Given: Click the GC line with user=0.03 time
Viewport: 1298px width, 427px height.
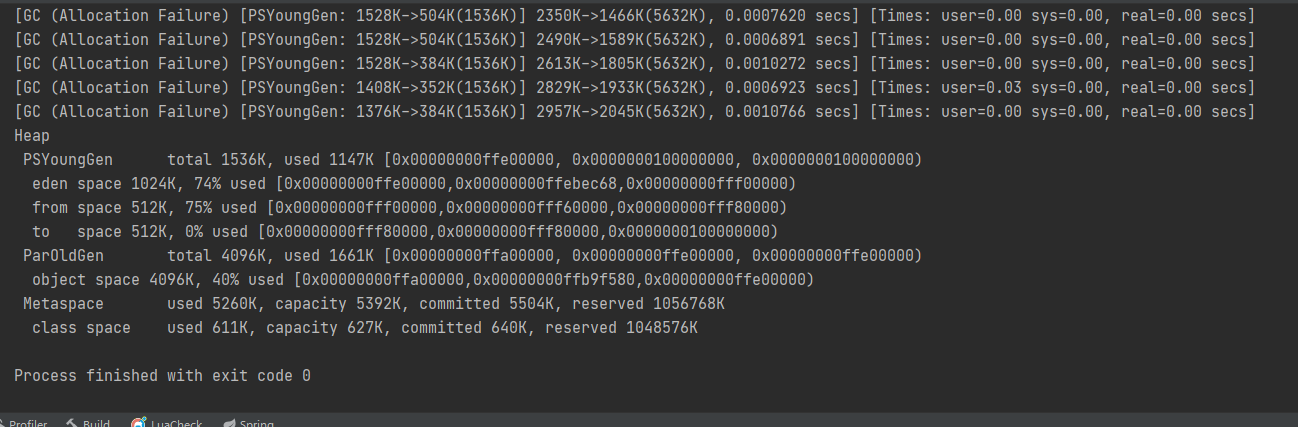Looking at the screenshot, I should 634,88.
